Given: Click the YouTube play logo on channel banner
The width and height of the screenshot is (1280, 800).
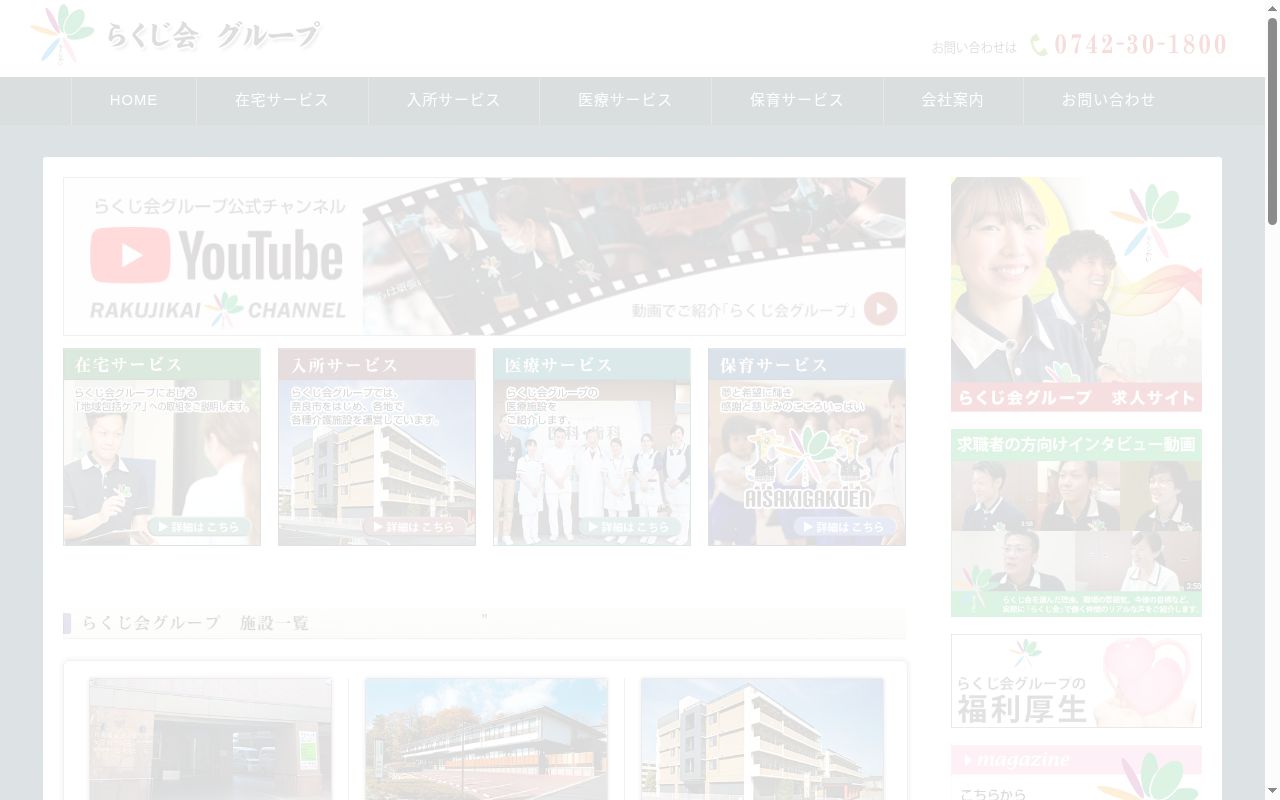Looking at the screenshot, I should (x=131, y=255).
